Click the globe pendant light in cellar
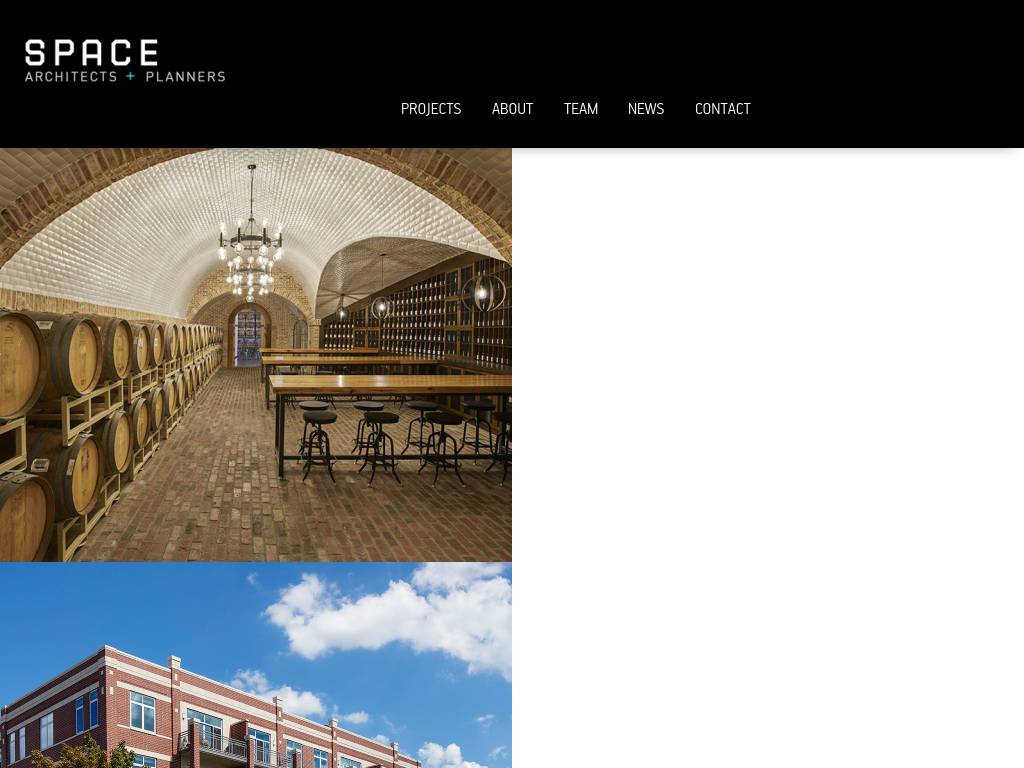The height and width of the screenshot is (768, 1024). tap(484, 292)
